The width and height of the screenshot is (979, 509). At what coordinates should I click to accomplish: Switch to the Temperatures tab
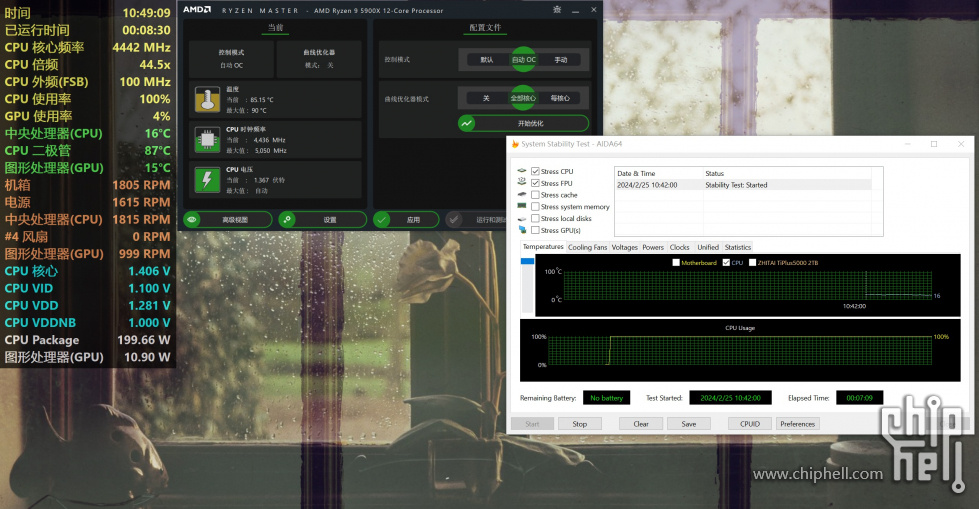tap(543, 247)
